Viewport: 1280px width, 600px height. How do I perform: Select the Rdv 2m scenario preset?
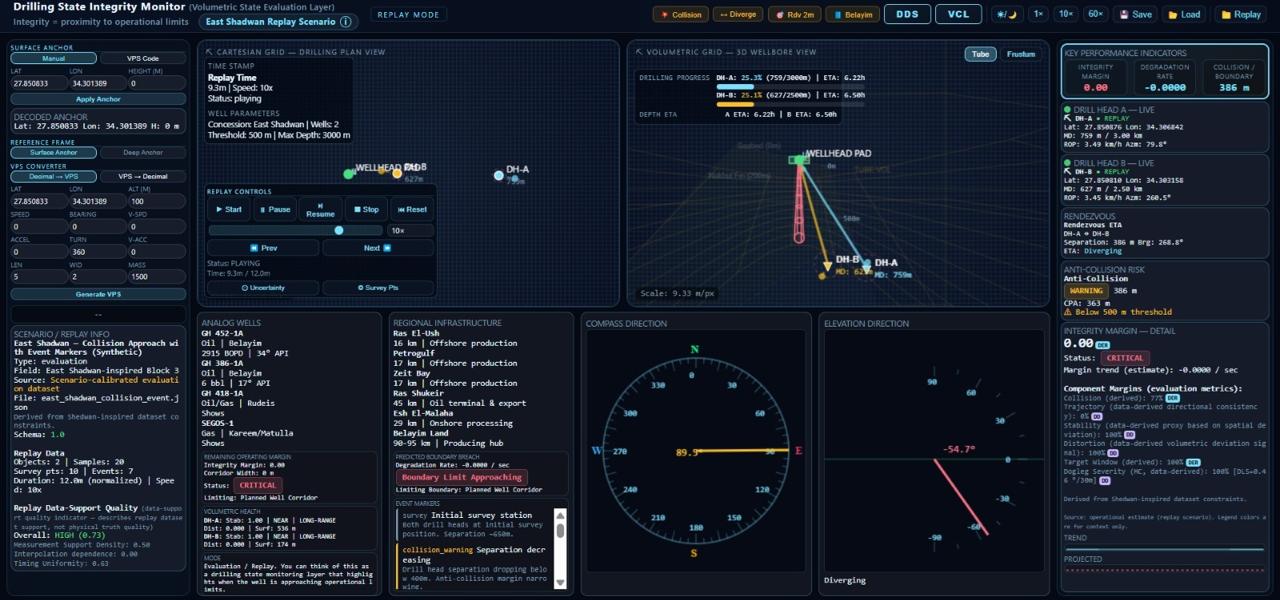tap(794, 15)
